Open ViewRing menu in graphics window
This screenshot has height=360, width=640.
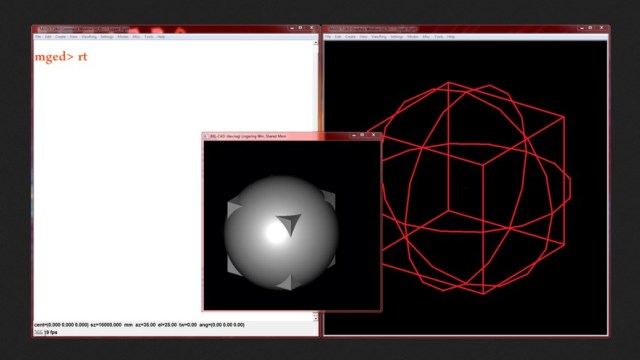click(379, 37)
